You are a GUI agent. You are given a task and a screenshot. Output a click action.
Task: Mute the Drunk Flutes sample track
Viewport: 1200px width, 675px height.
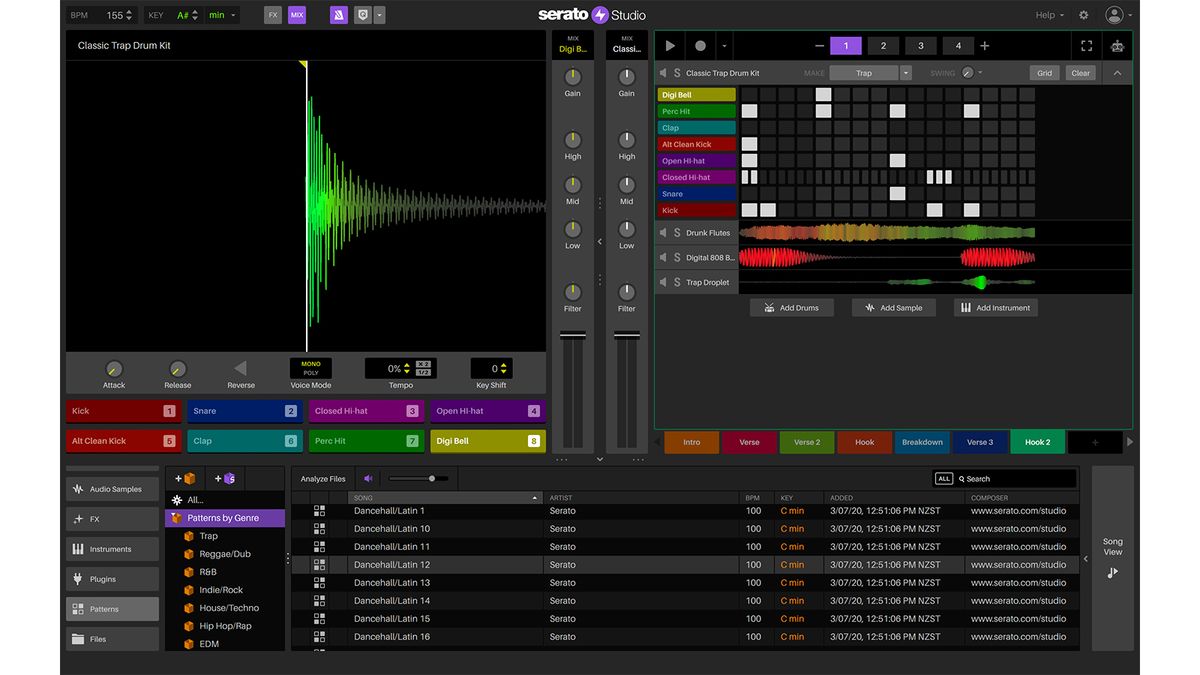pos(662,232)
